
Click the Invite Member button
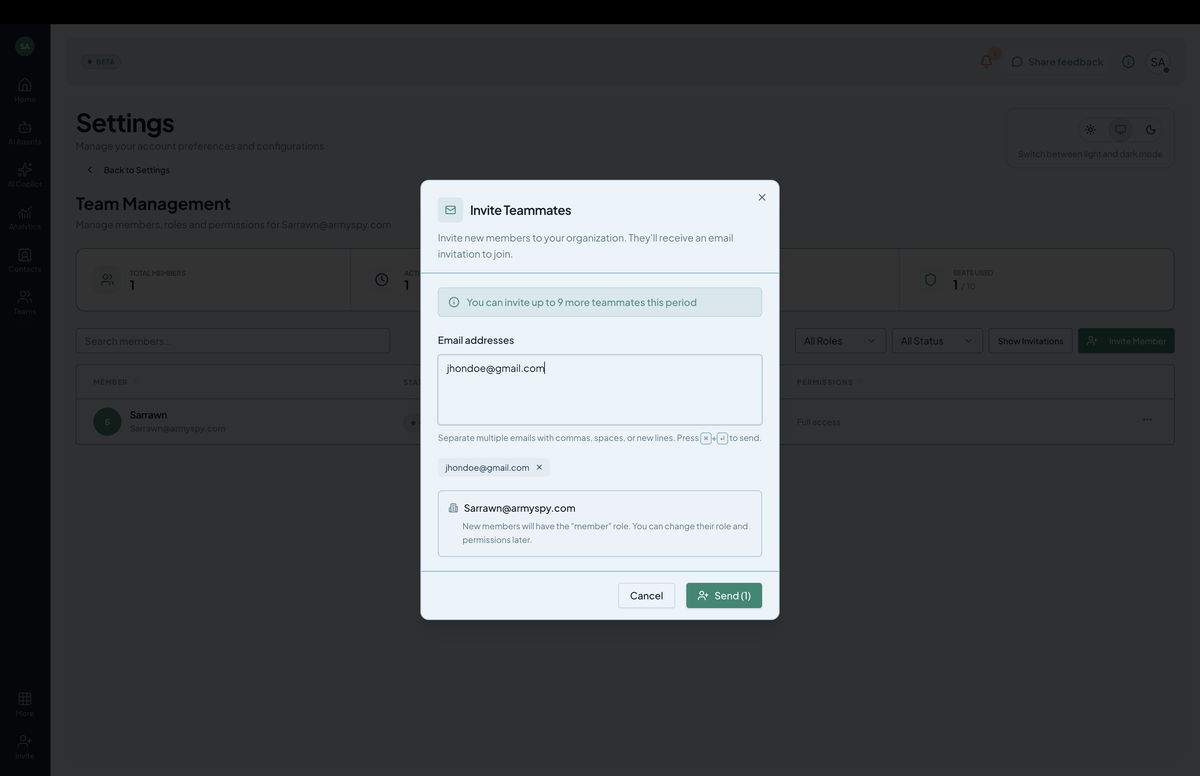pos(1126,341)
